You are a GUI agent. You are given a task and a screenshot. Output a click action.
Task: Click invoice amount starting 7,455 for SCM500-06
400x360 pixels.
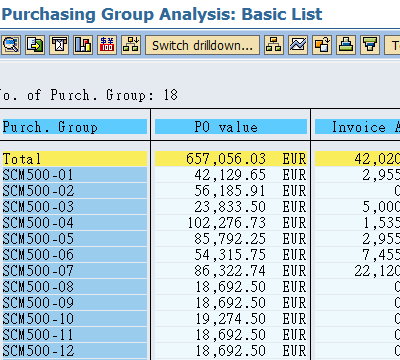point(357,255)
